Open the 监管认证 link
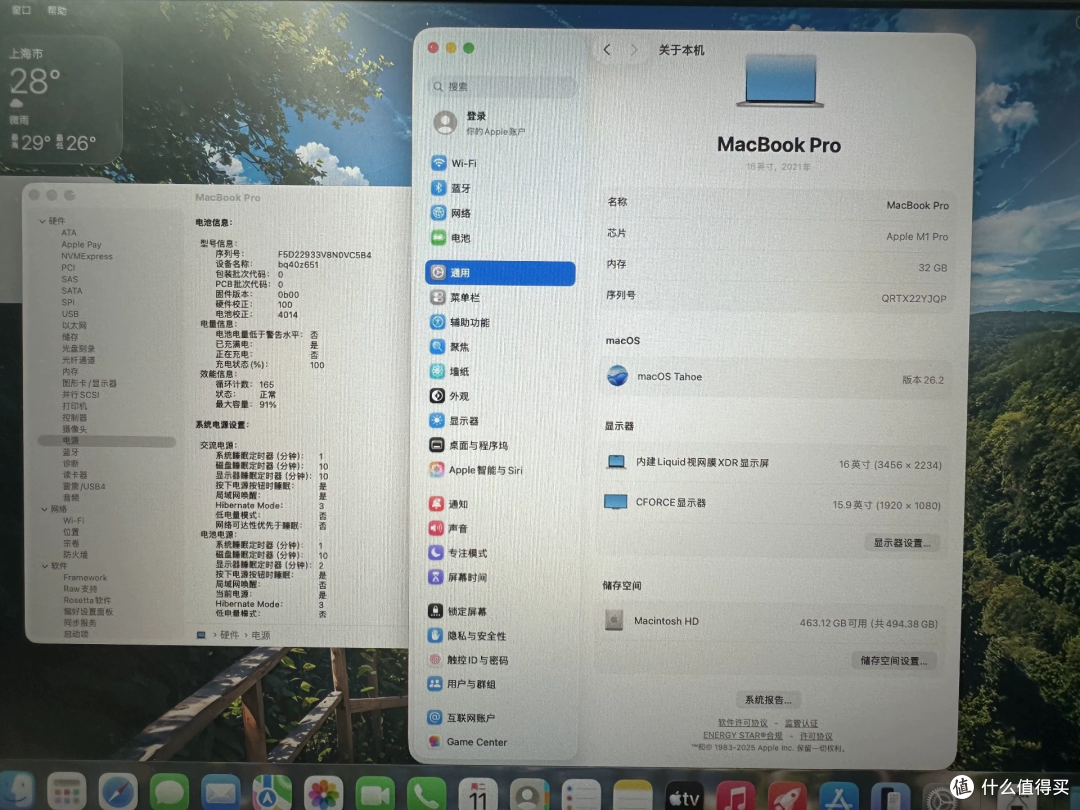This screenshot has width=1080, height=810. tap(801, 723)
